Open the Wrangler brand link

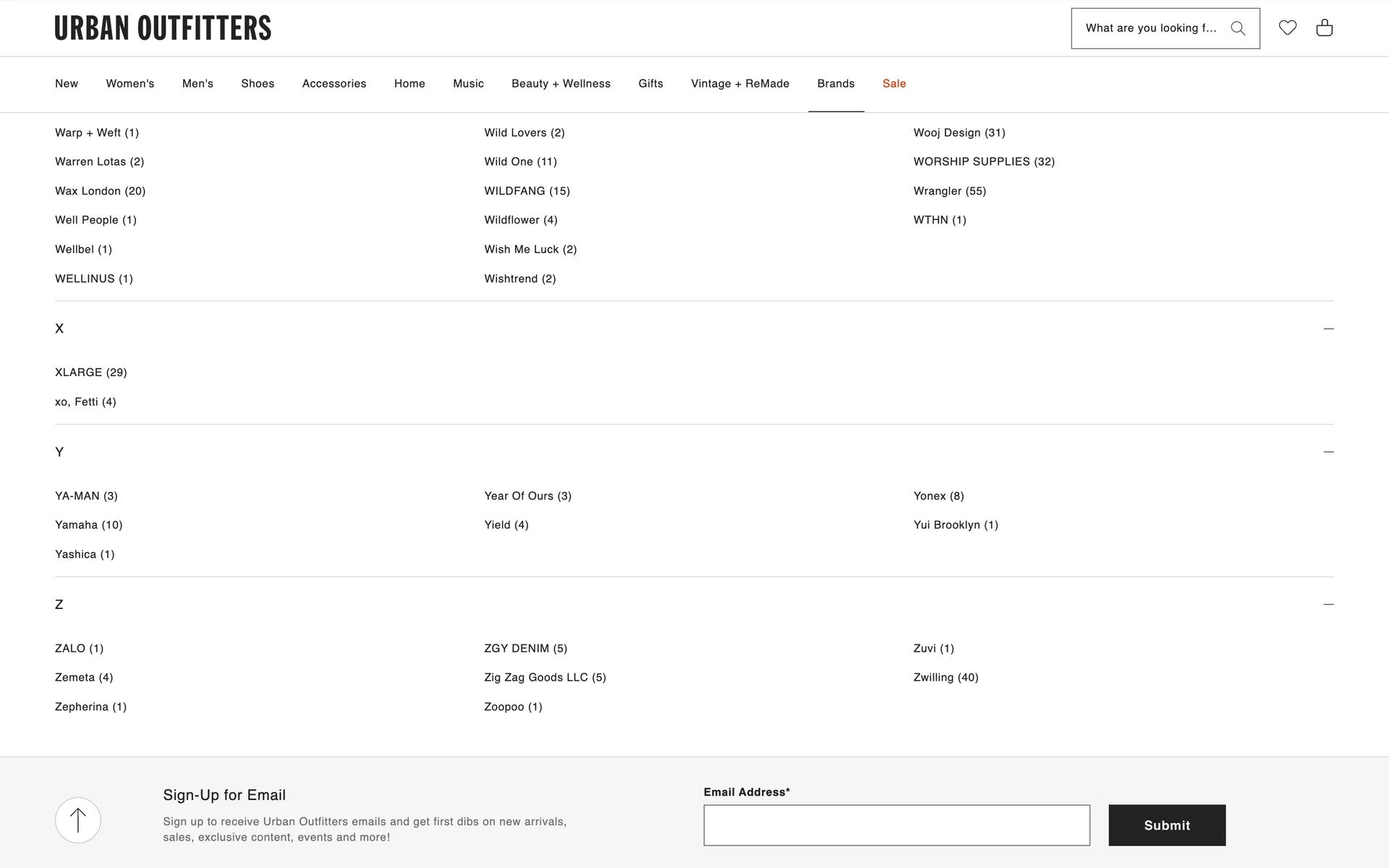coord(949,191)
